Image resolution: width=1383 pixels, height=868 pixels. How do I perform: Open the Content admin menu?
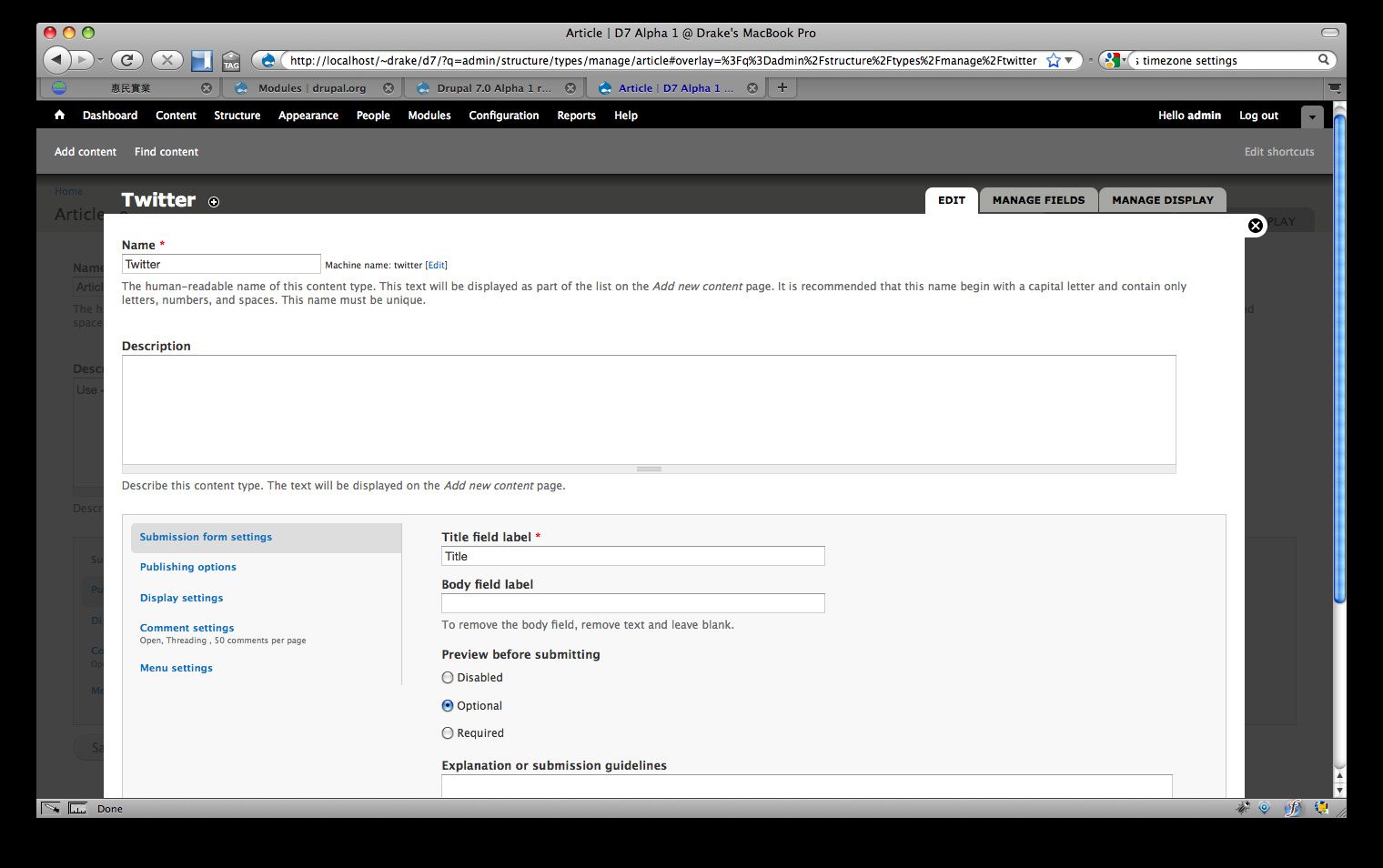point(176,116)
